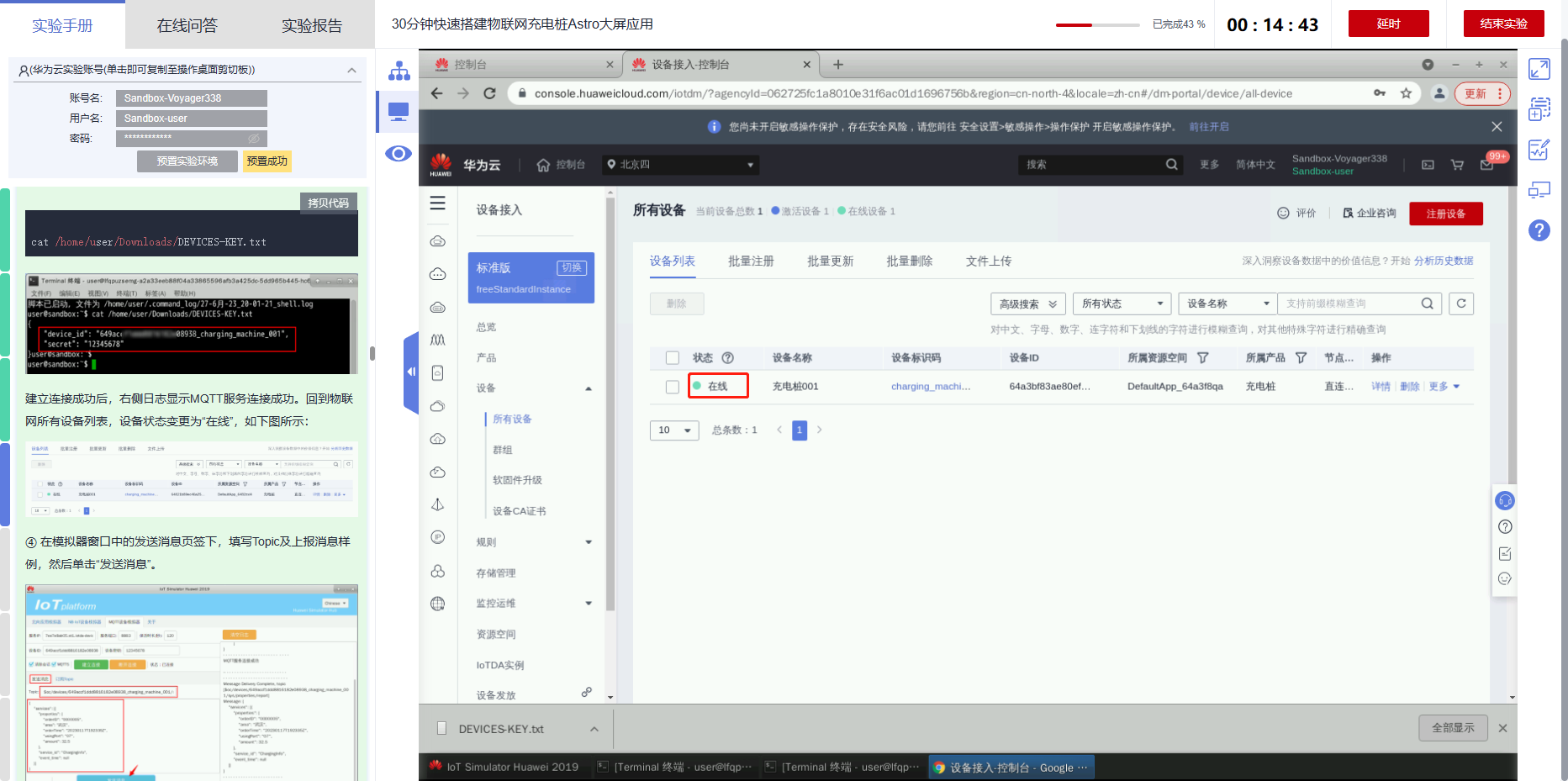Switch to the 在线问答 tab
1568x781 pixels.
point(187,25)
